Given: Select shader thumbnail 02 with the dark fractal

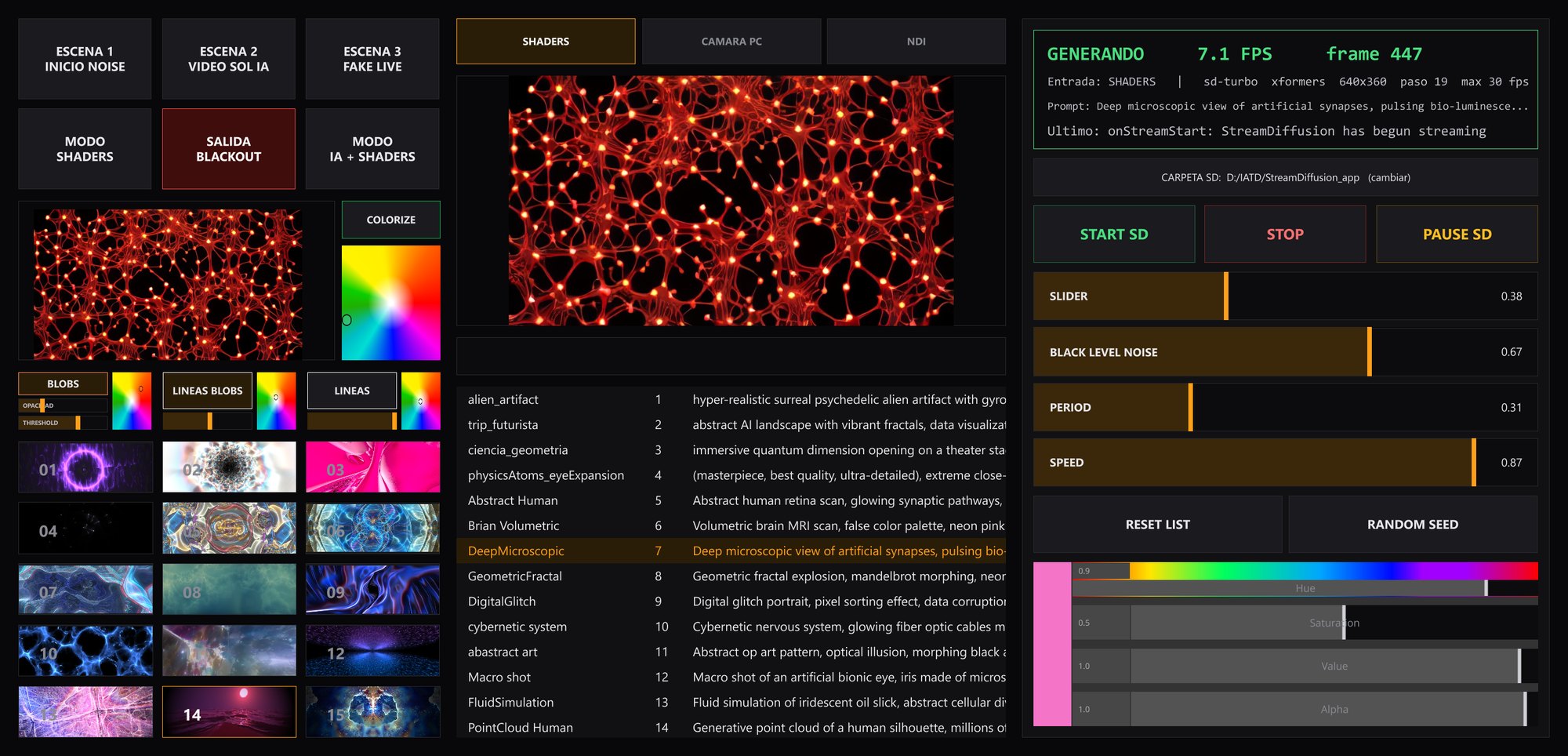Looking at the screenshot, I should 229,467.
